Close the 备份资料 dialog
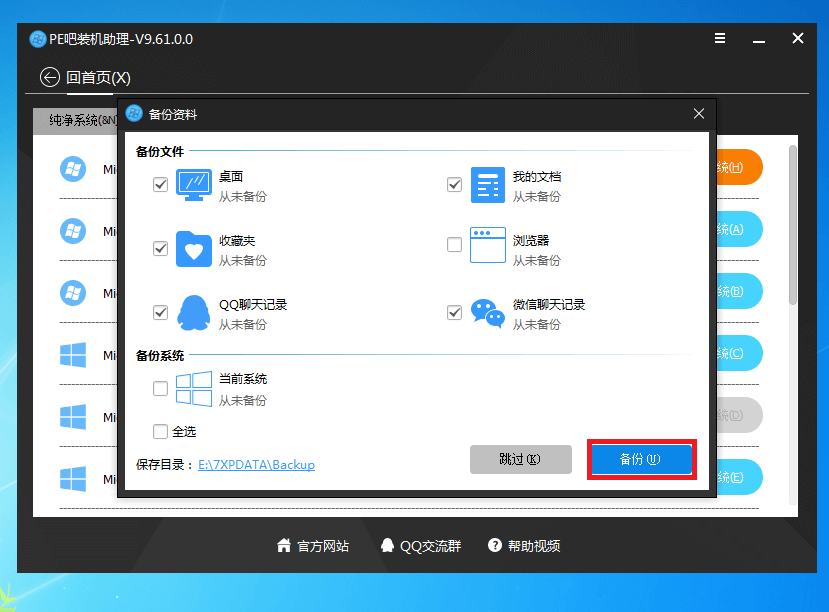 699,114
